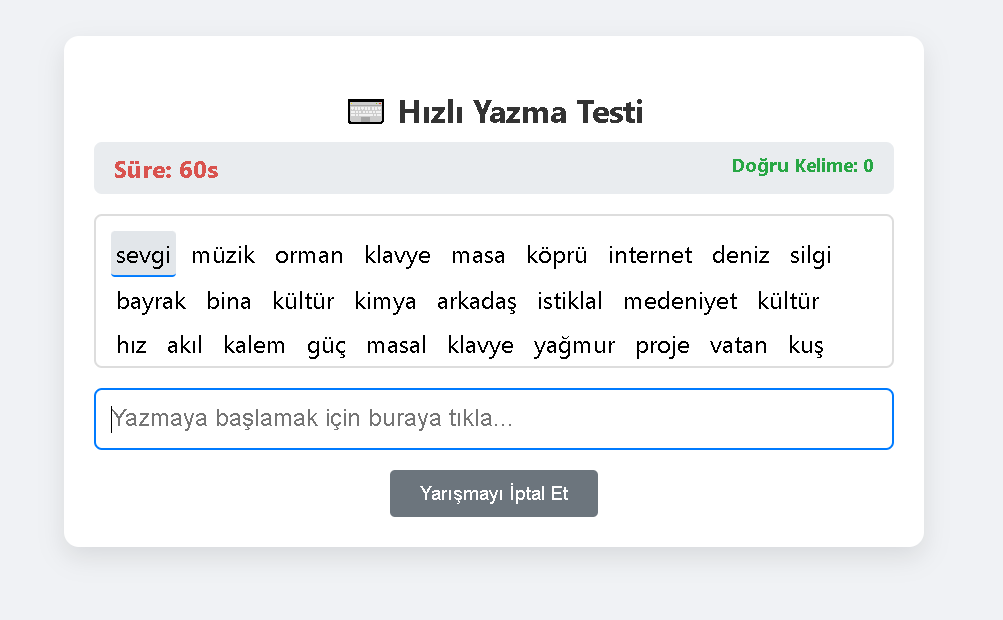Select the word 'müzik'
The height and width of the screenshot is (620, 1003).
coord(223,255)
